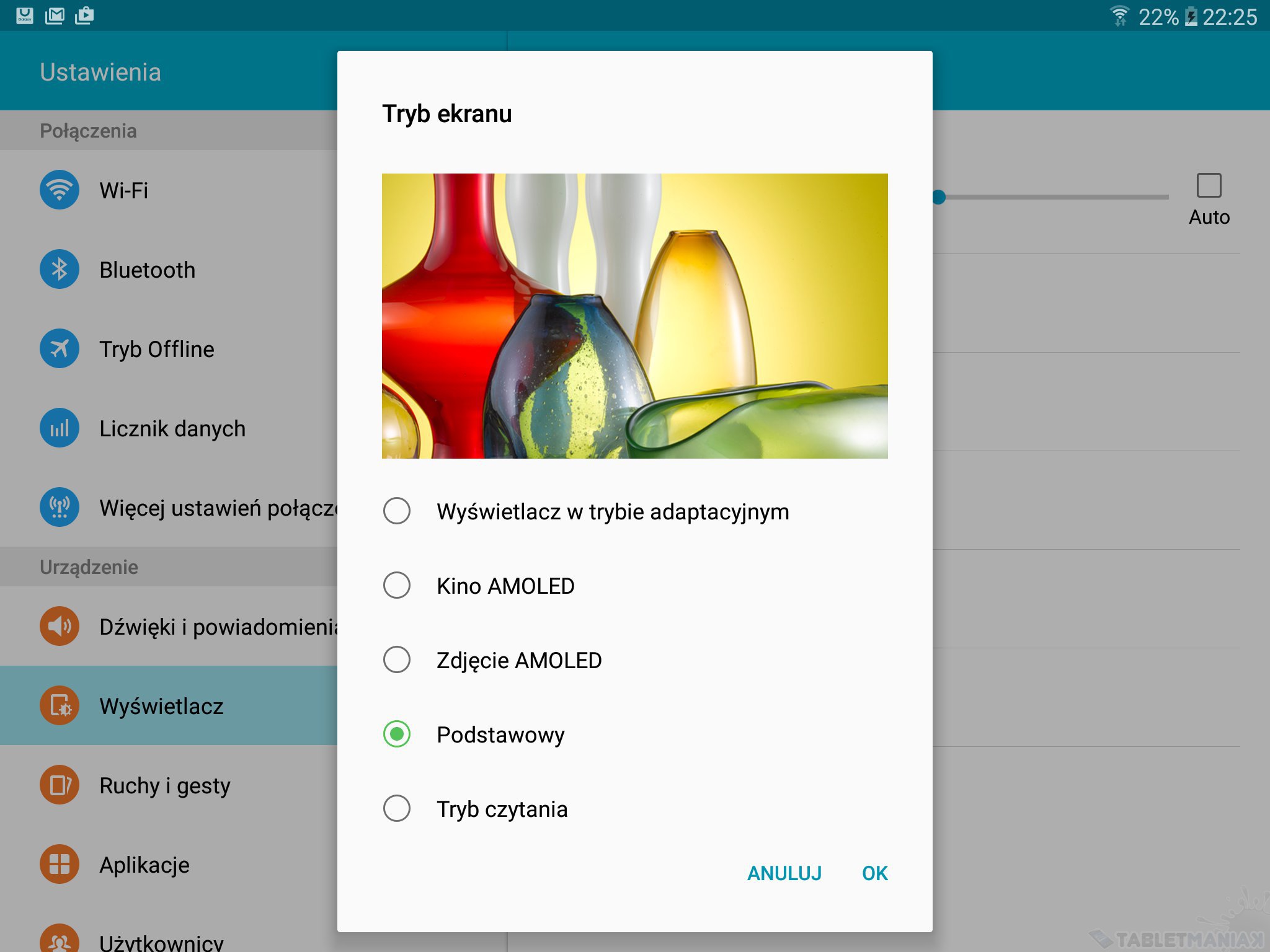Image resolution: width=1270 pixels, height=952 pixels.
Task: Open the Aplikacje grid icon
Action: pyautogui.click(x=60, y=864)
